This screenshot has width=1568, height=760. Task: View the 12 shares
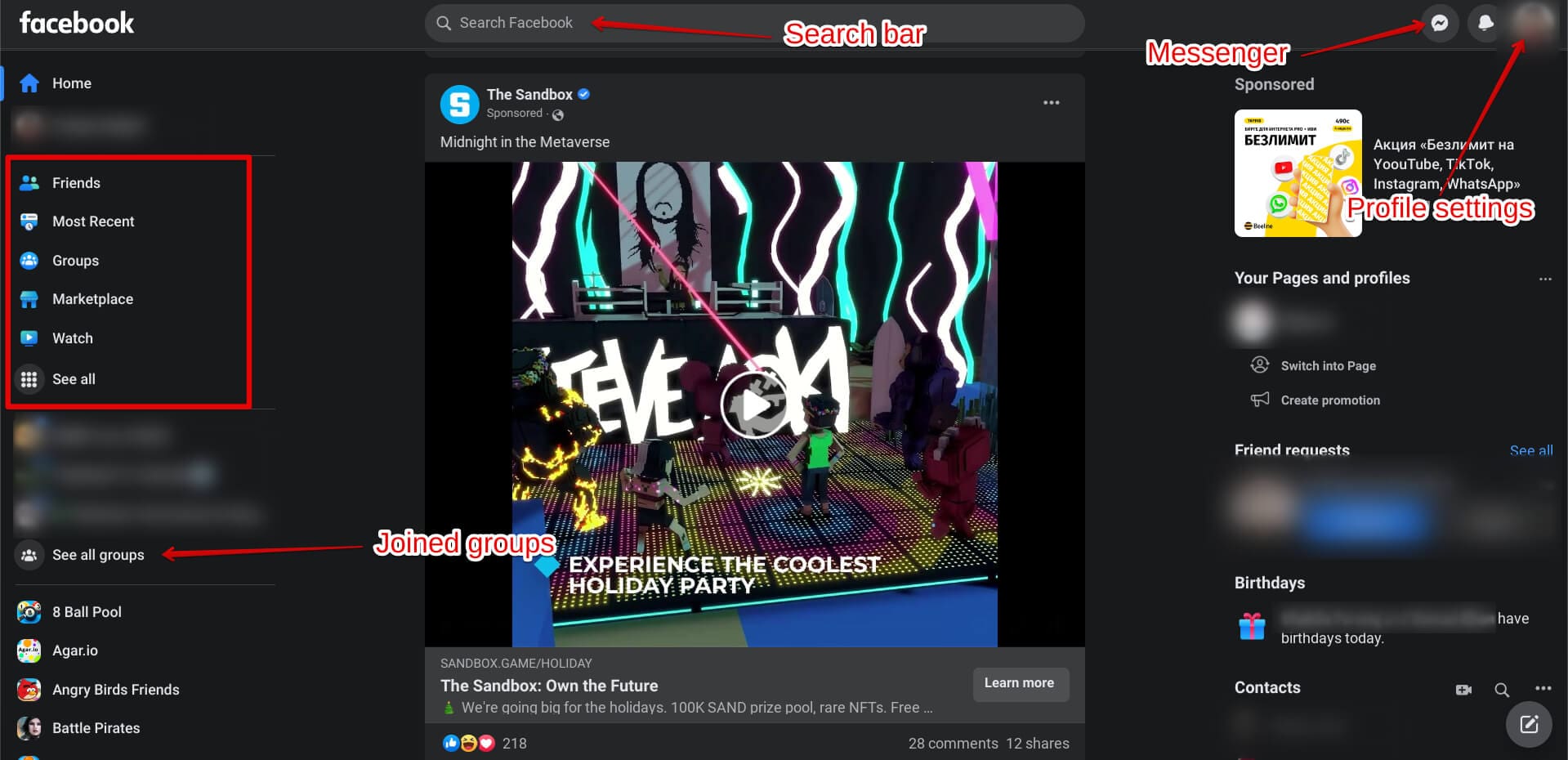[x=1038, y=744]
